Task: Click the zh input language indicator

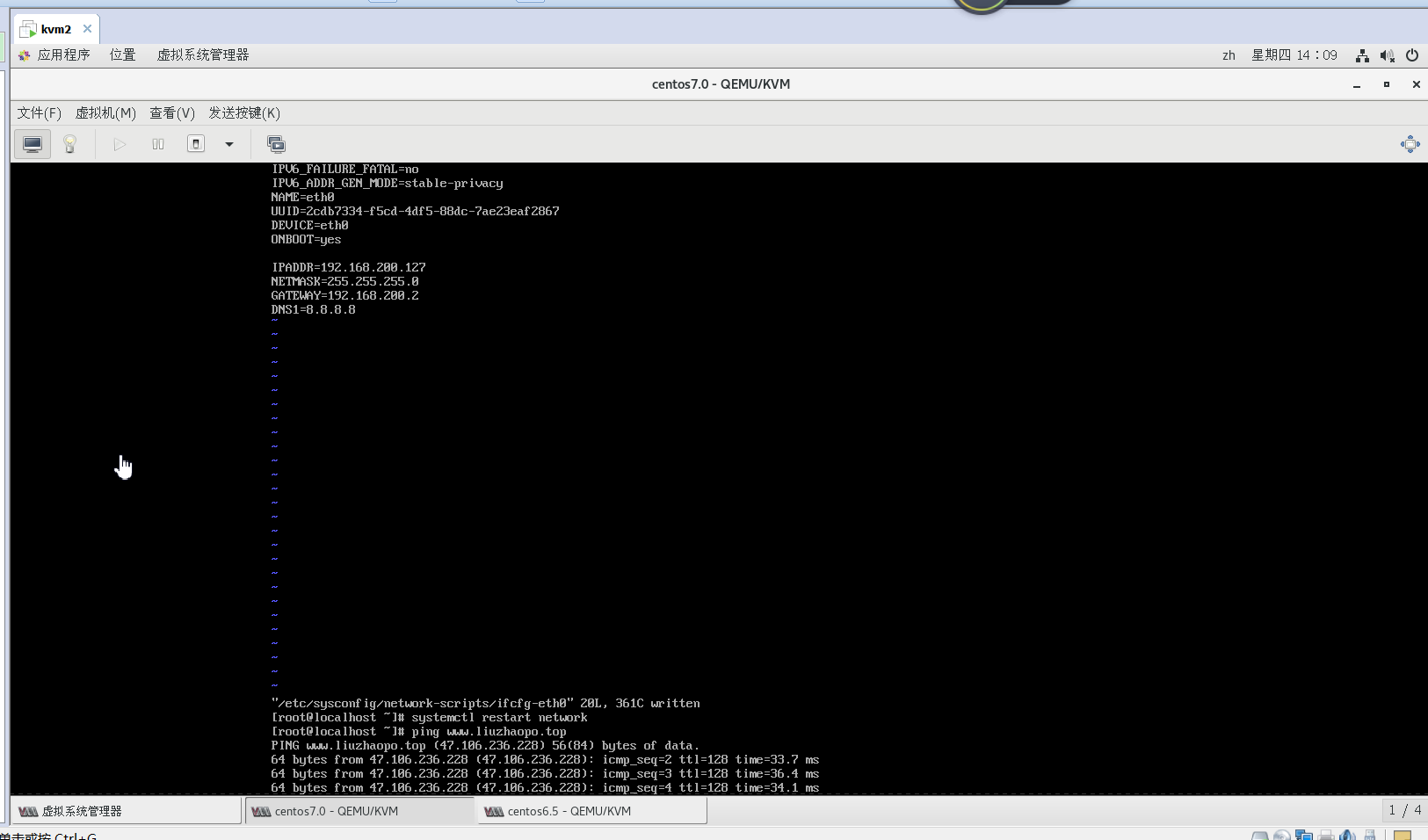Action: [1229, 55]
